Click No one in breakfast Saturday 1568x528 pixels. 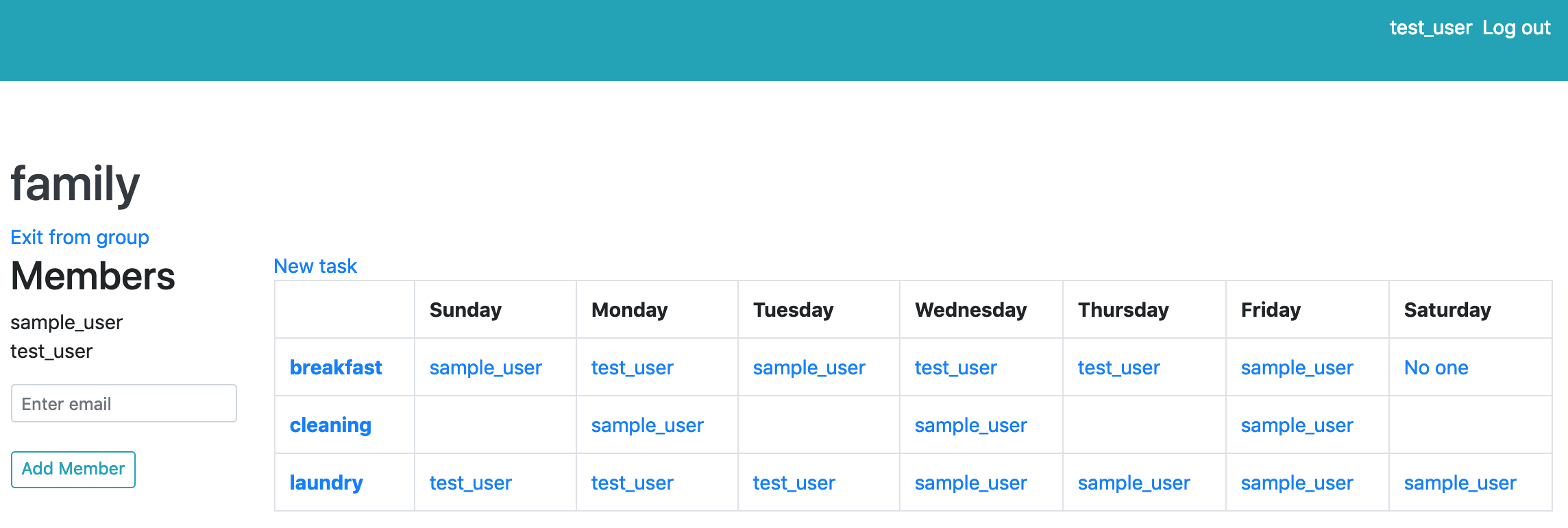[1436, 368]
